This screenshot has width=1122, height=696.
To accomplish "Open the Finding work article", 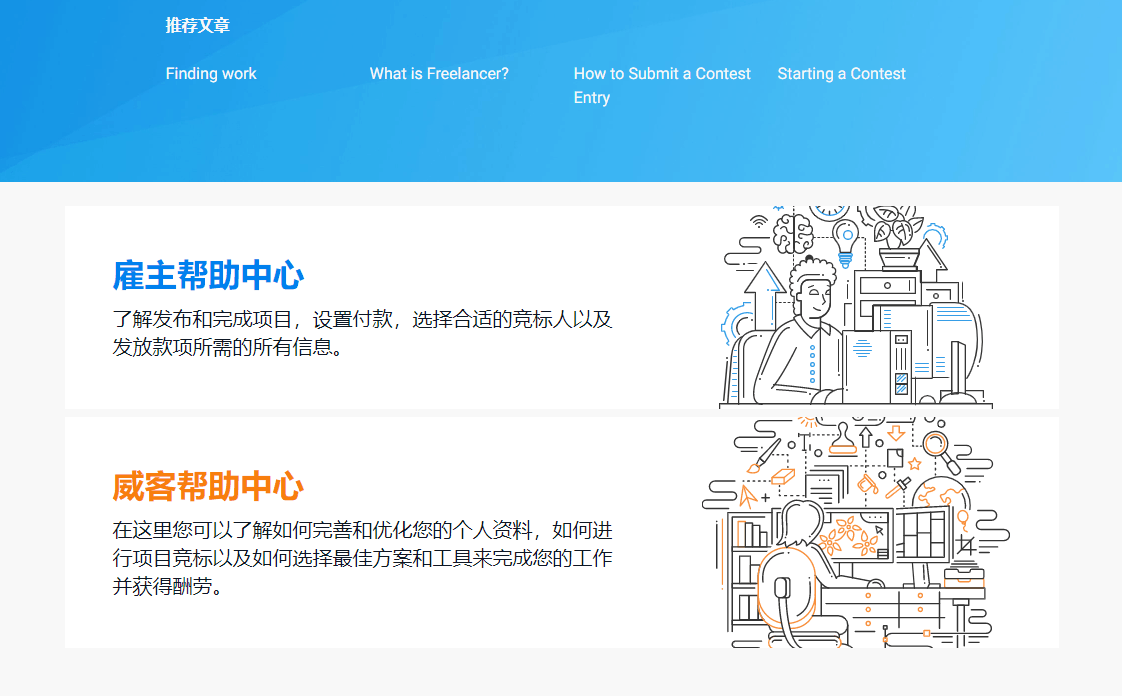I will [211, 74].
